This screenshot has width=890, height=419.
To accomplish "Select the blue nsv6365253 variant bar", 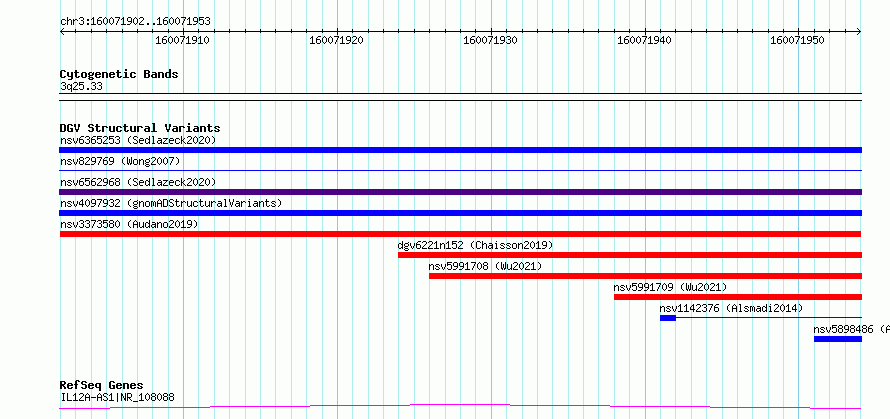I will click(460, 150).
